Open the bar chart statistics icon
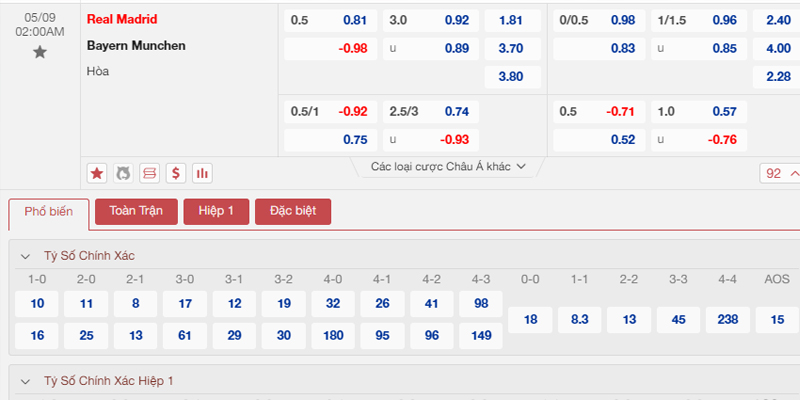 click(x=203, y=173)
